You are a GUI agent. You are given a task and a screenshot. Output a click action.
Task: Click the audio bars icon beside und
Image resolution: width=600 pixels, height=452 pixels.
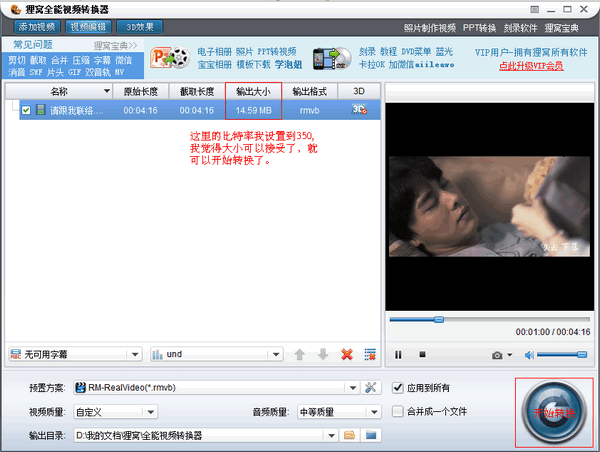tap(157, 354)
